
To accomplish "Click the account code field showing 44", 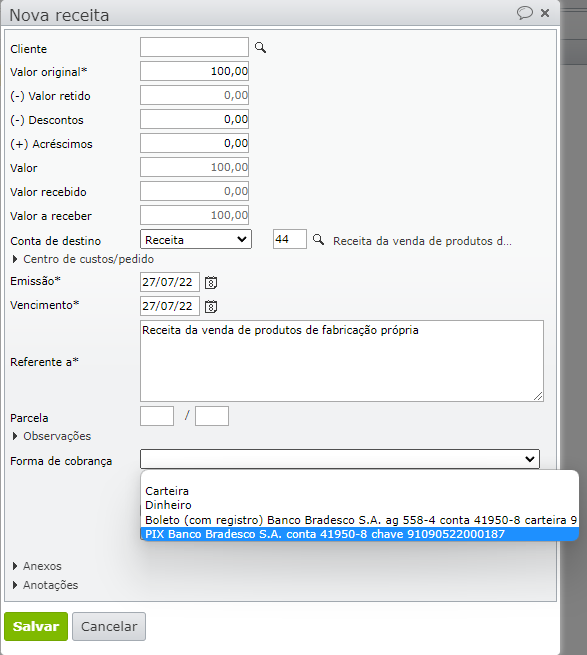I will 290,239.
